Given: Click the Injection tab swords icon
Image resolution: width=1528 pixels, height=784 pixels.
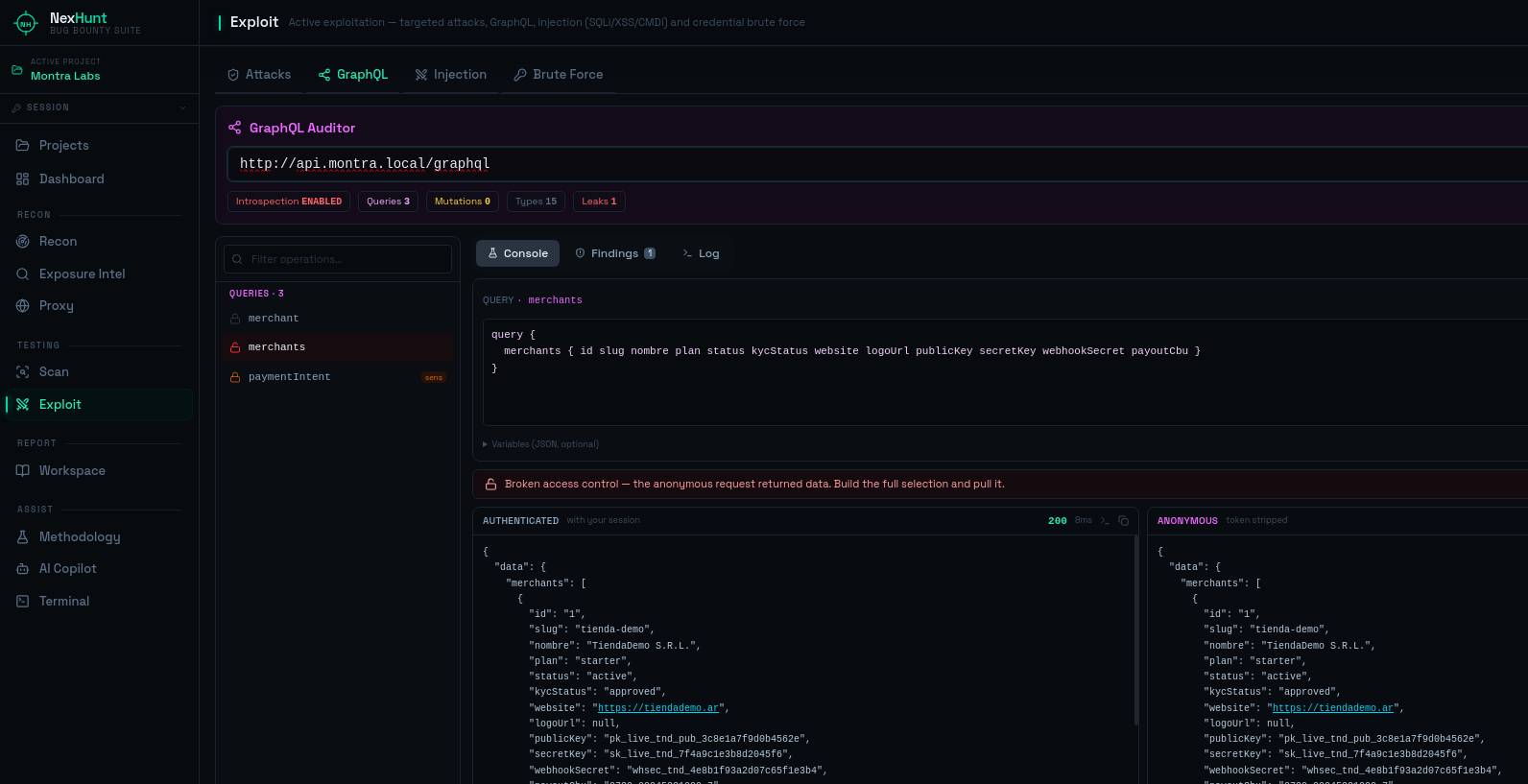Looking at the screenshot, I should click(x=420, y=75).
